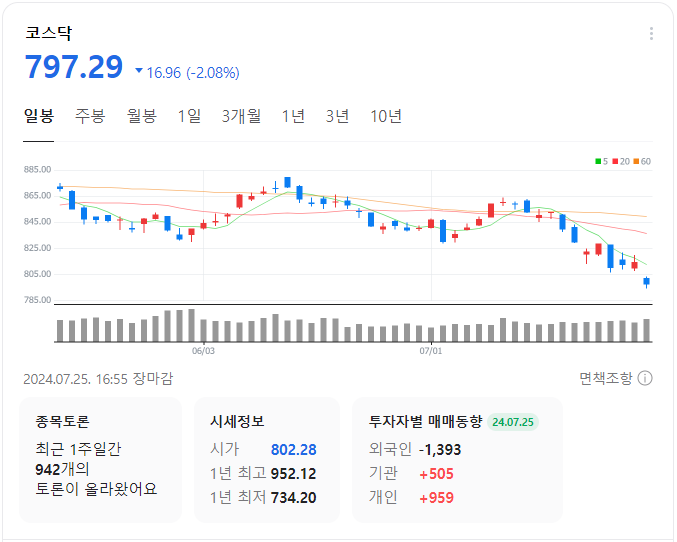677x542 pixels.
Task: Click the last blue candlestick near 797
Action: [646, 282]
